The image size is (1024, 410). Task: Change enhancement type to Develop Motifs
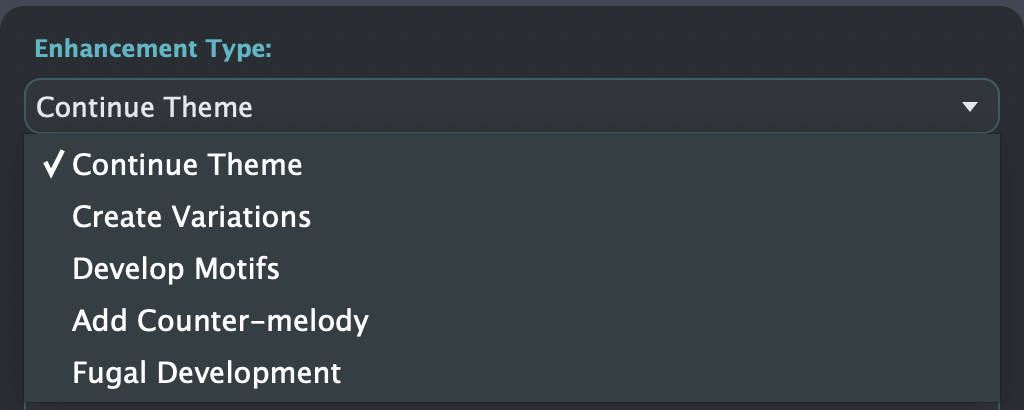pos(511,269)
